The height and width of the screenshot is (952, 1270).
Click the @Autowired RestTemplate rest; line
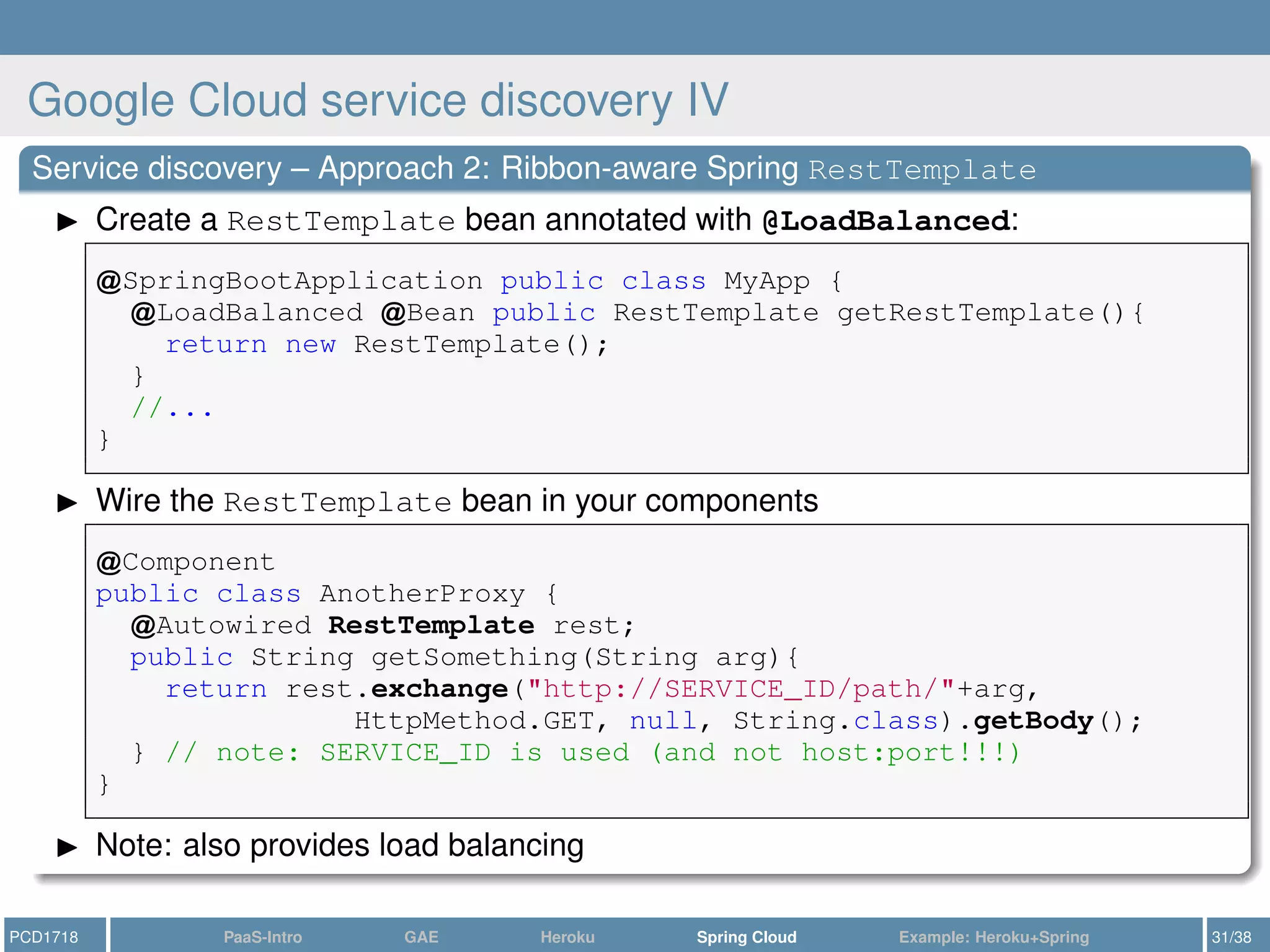383,626
